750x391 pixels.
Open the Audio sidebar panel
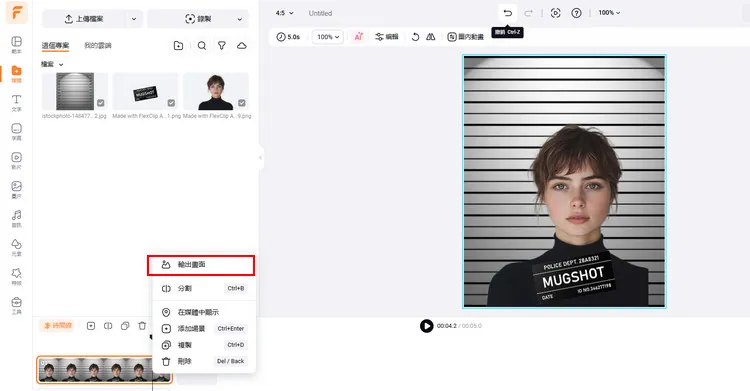click(x=16, y=218)
